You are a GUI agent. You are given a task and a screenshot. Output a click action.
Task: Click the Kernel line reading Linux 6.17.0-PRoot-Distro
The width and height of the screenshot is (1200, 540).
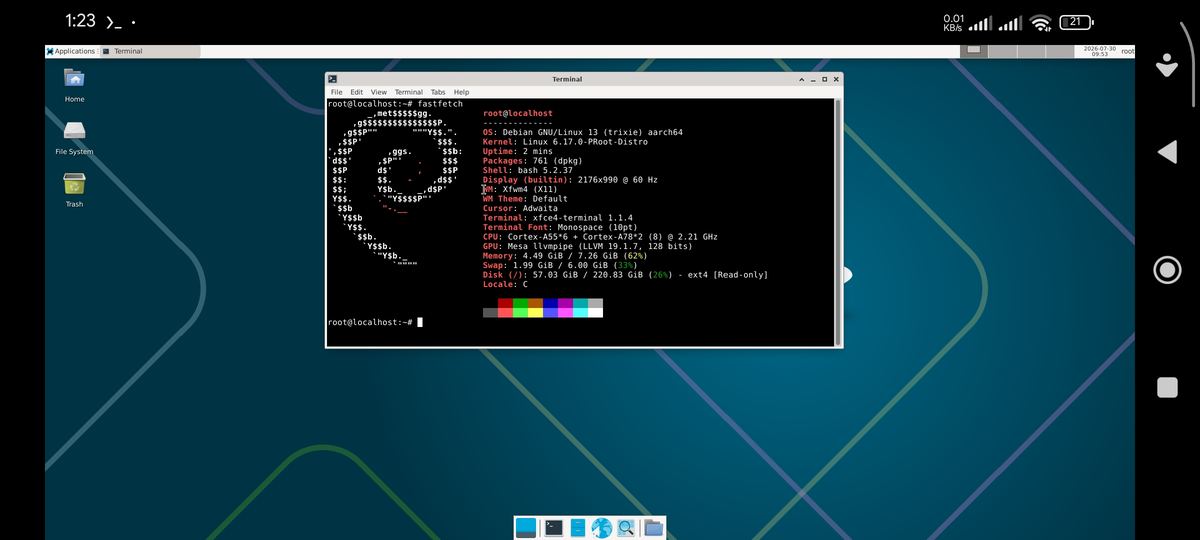pyautogui.click(x=565, y=142)
